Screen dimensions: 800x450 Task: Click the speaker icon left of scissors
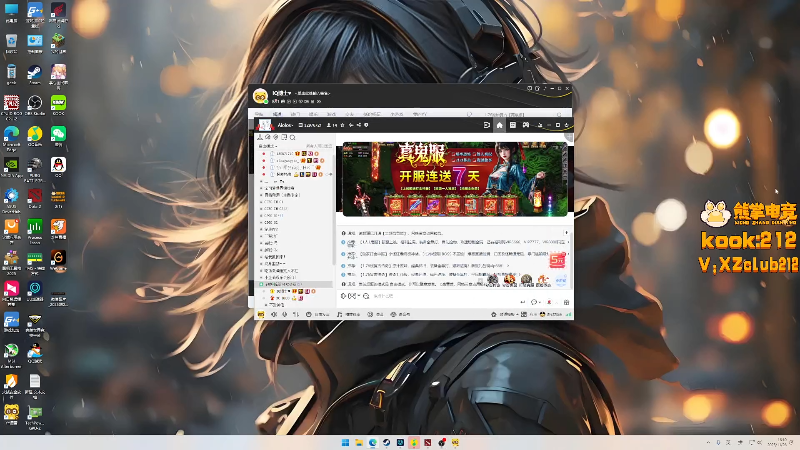343,296
